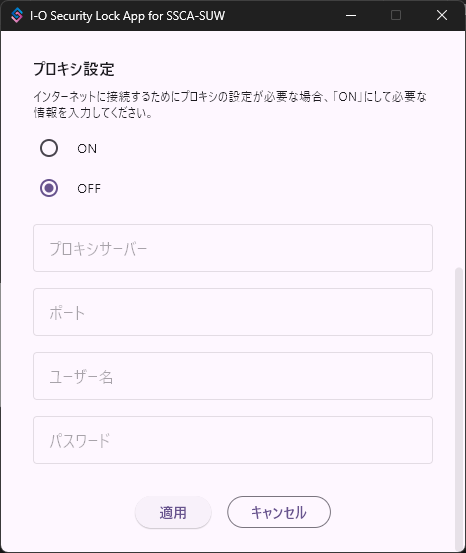
Task: Close the proxy settings window
Action: pos(442,16)
